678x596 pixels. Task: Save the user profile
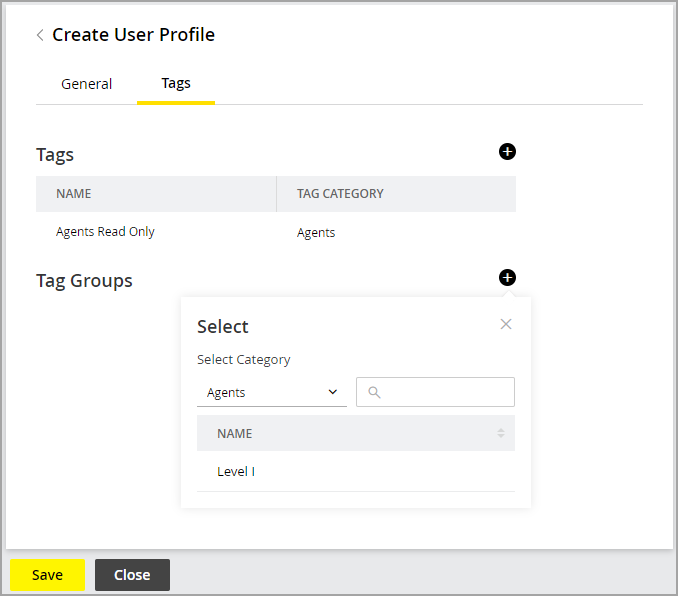tap(48, 575)
